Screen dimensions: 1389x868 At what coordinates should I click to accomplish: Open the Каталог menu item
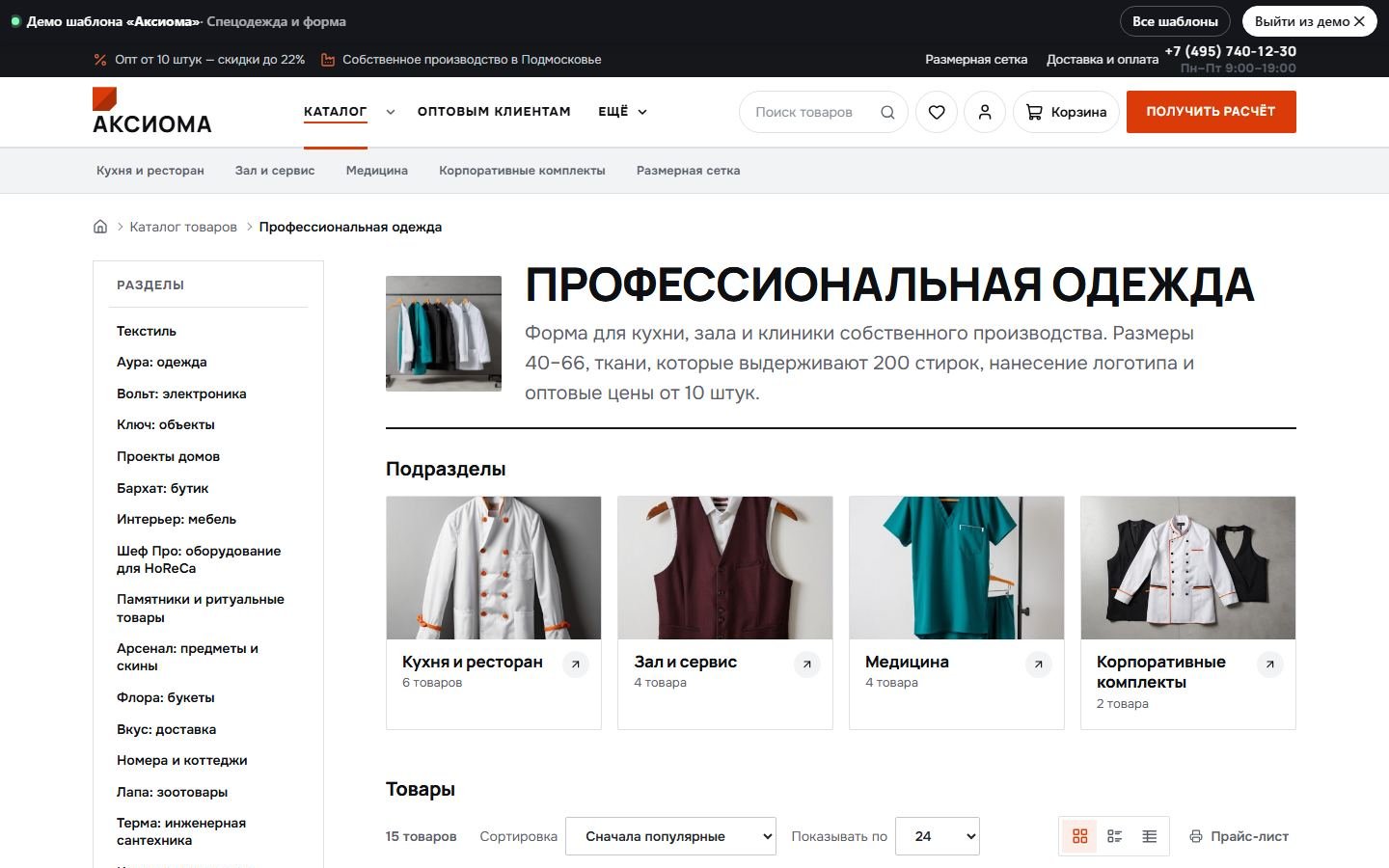pos(336,112)
